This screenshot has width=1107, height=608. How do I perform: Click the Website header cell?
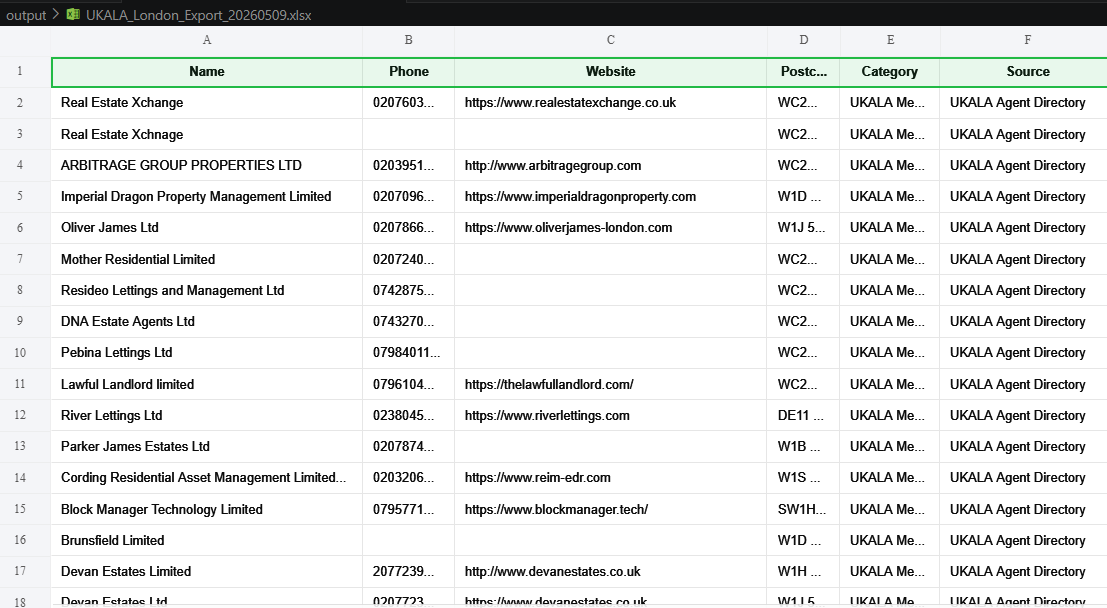click(611, 72)
